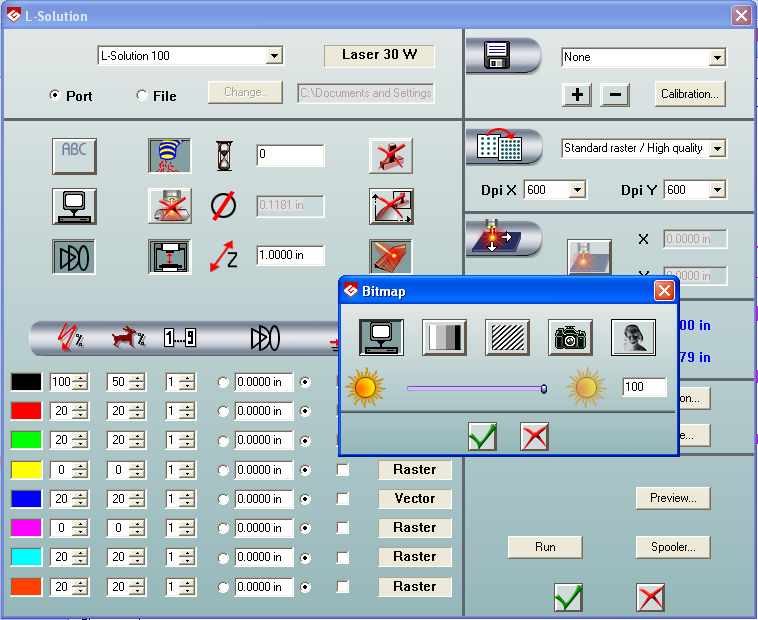Toggle the blue row Vector mode button
The height and width of the screenshot is (620, 758).
click(x=414, y=498)
